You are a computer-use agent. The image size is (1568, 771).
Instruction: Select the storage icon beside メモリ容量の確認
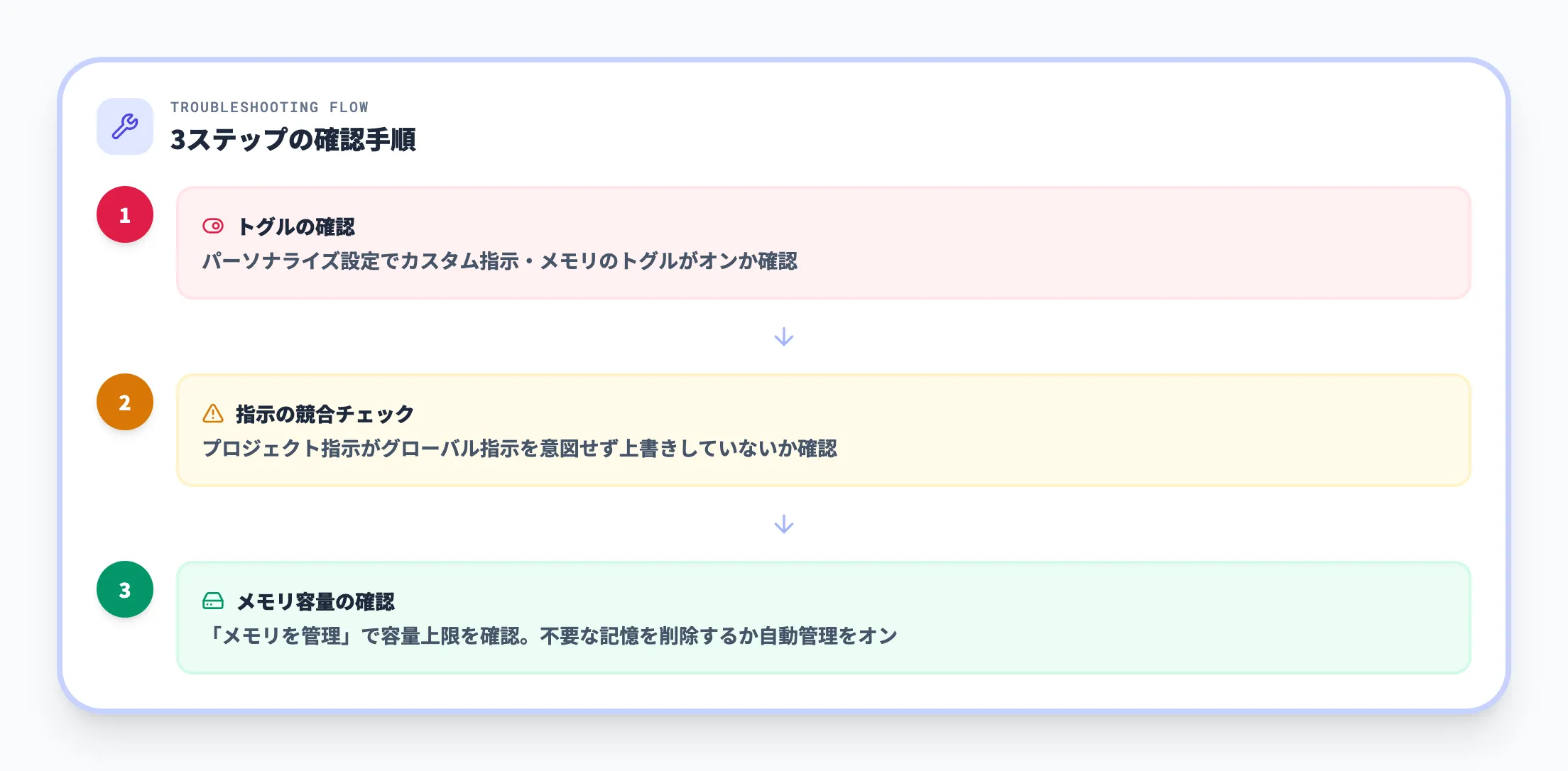pos(213,601)
